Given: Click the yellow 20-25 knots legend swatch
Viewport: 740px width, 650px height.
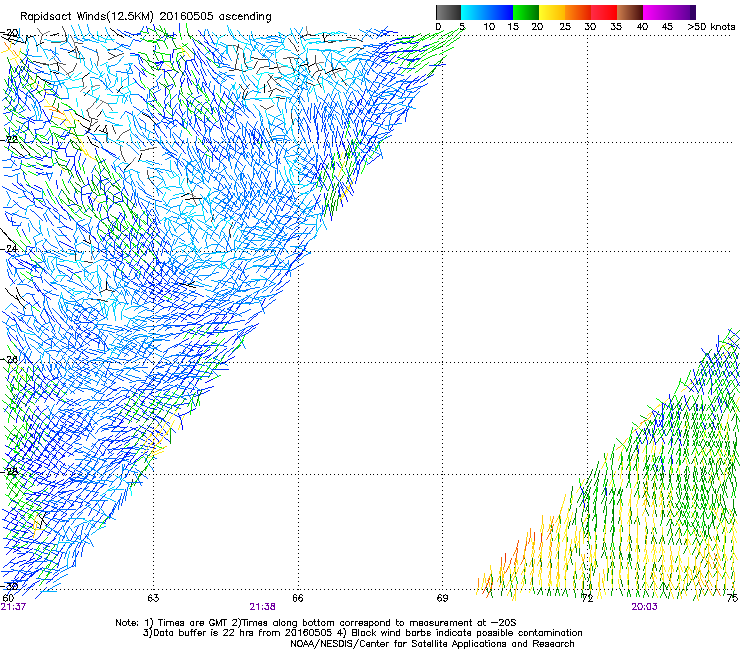Looking at the screenshot, I should point(552,12).
